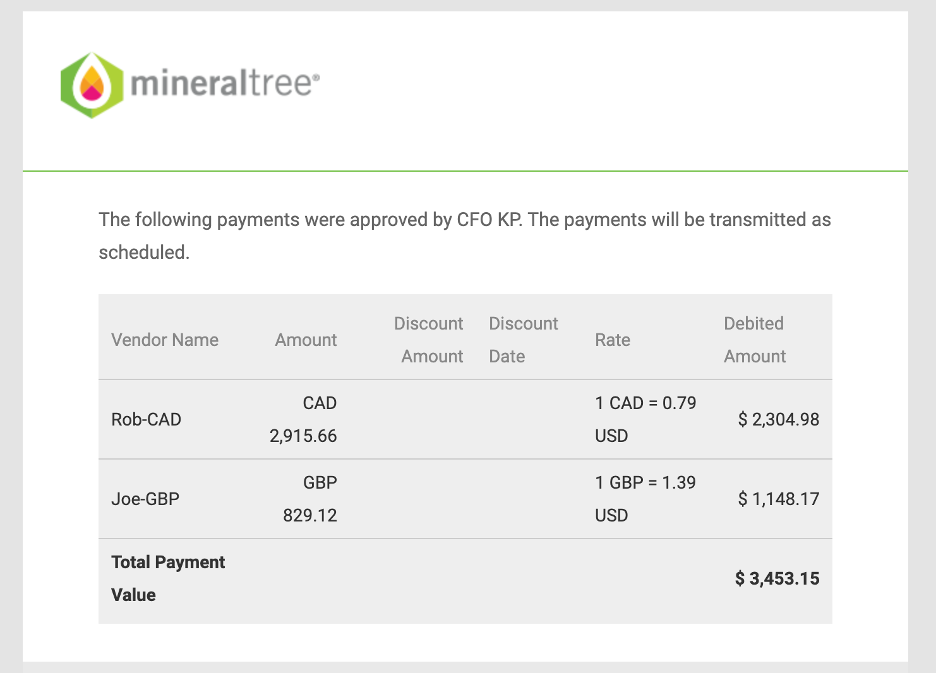Viewport: 936px width, 674px height.
Task: Select the Rob-CAD vendor name
Action: pyautogui.click(x=146, y=419)
